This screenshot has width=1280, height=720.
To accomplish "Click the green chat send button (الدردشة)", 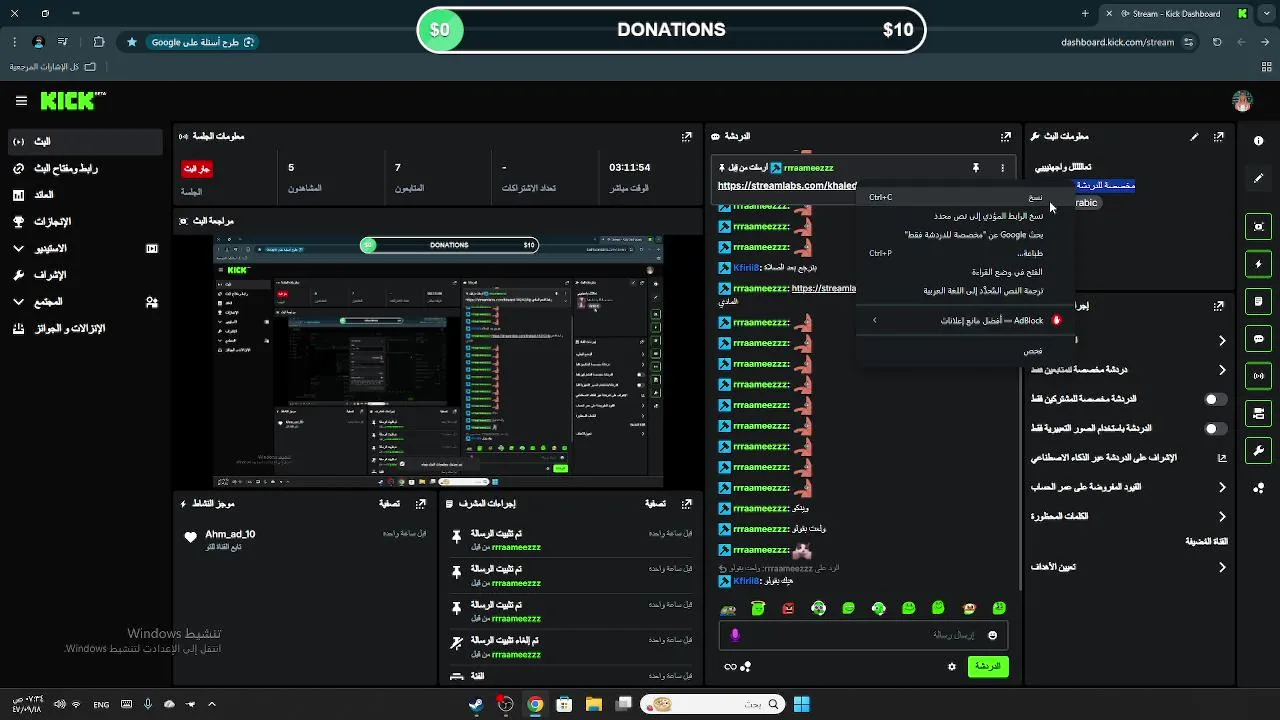I will tap(988, 666).
